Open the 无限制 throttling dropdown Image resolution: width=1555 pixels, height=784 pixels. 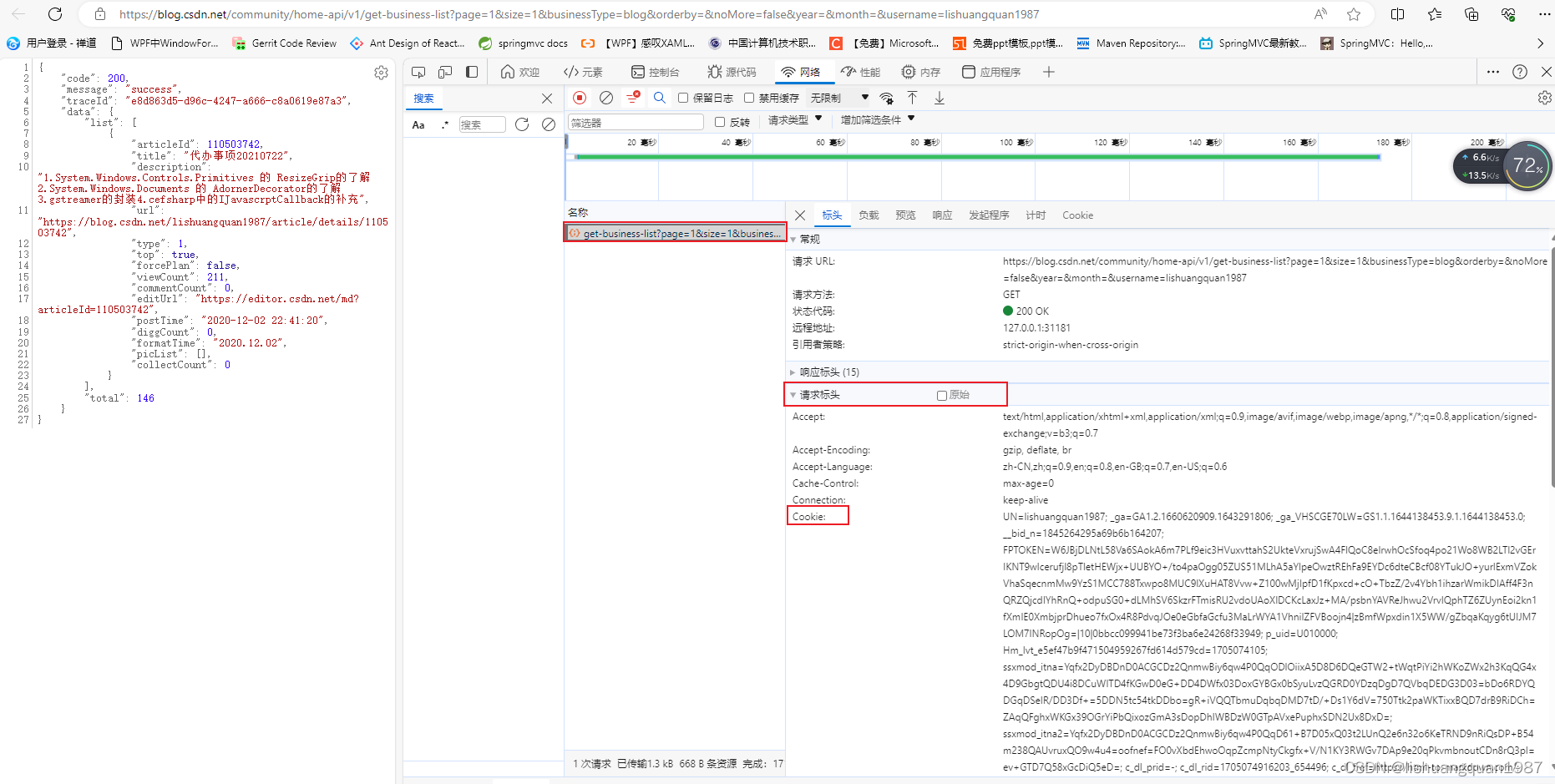click(839, 98)
